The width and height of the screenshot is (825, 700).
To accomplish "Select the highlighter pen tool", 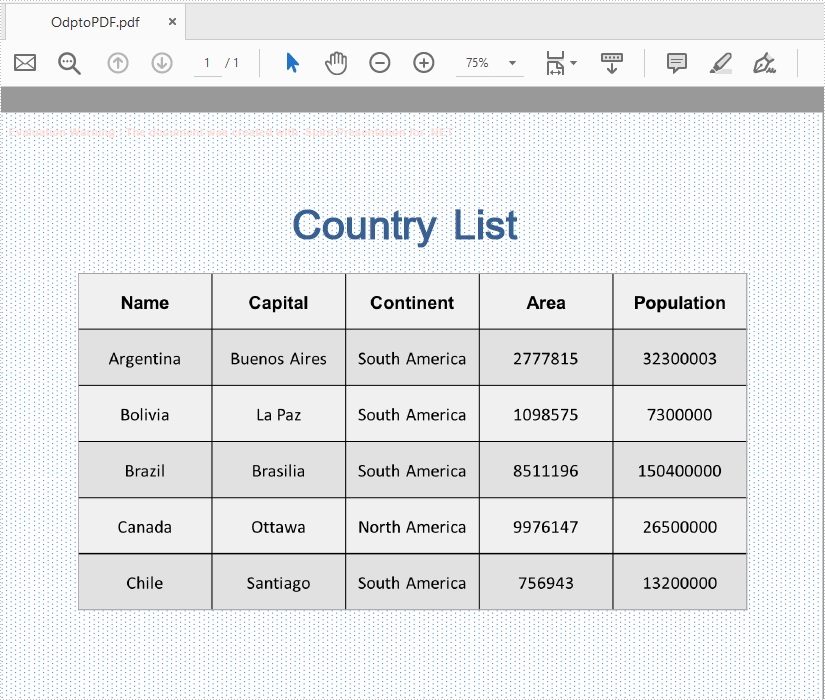I will point(721,63).
